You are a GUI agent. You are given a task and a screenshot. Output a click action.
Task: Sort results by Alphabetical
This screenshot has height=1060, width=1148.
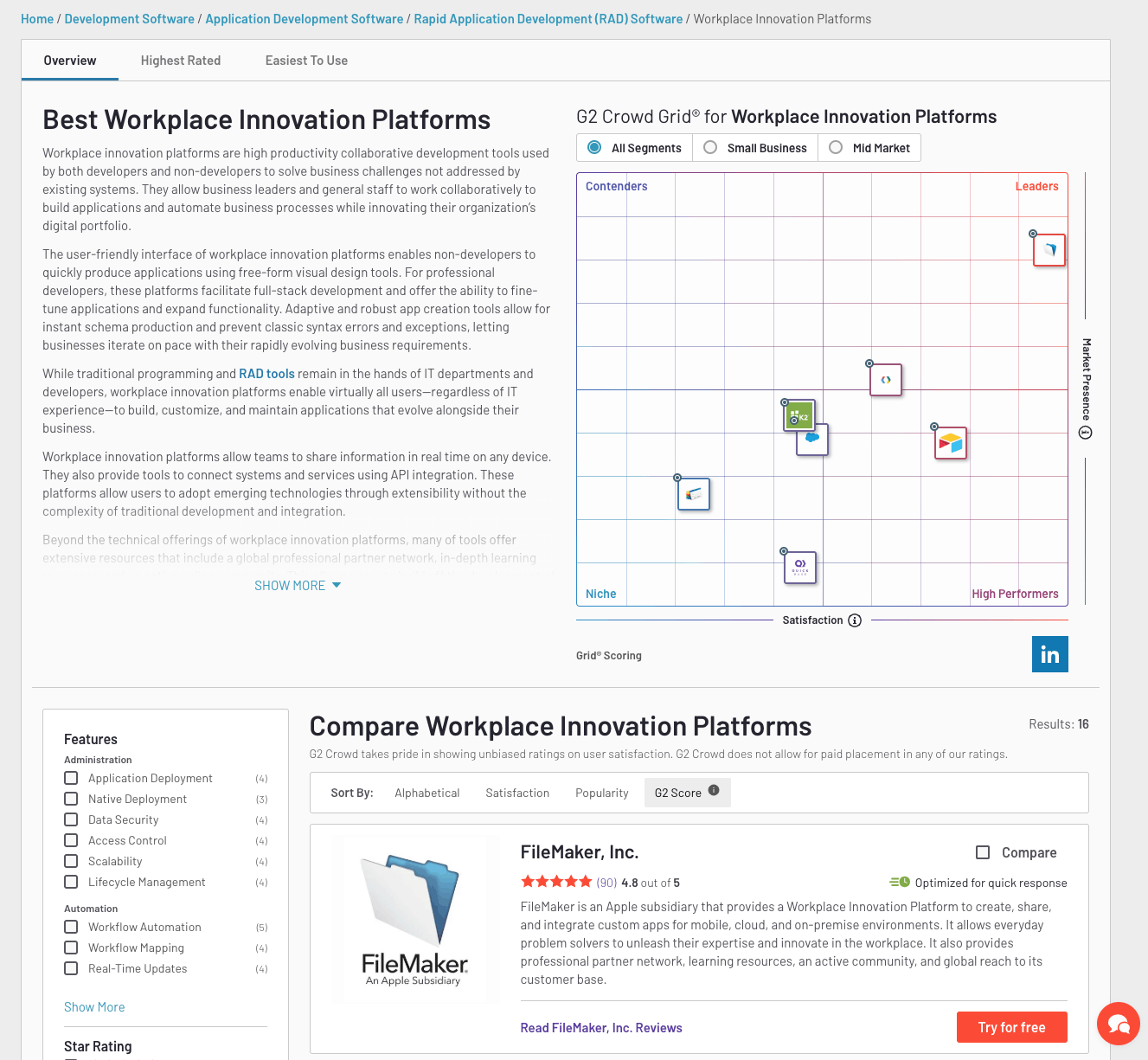pyautogui.click(x=427, y=793)
